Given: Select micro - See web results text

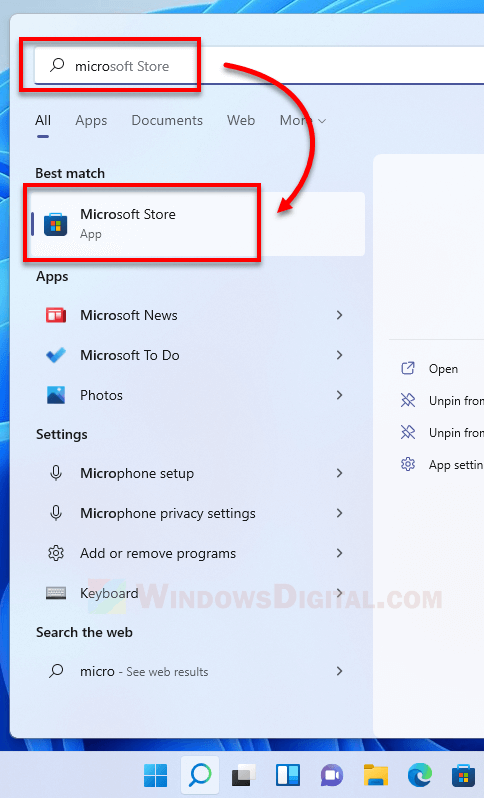Looking at the screenshot, I should [x=144, y=672].
